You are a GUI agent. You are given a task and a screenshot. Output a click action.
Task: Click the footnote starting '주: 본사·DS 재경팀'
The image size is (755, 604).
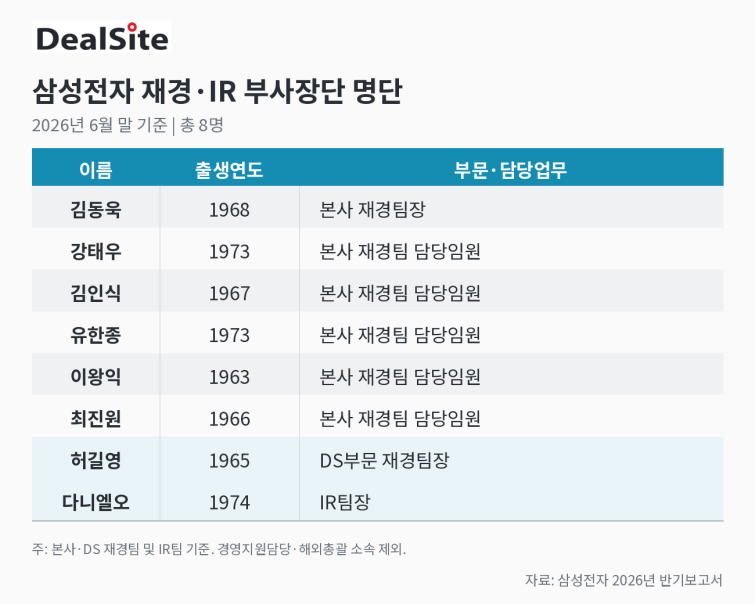click(x=219, y=549)
